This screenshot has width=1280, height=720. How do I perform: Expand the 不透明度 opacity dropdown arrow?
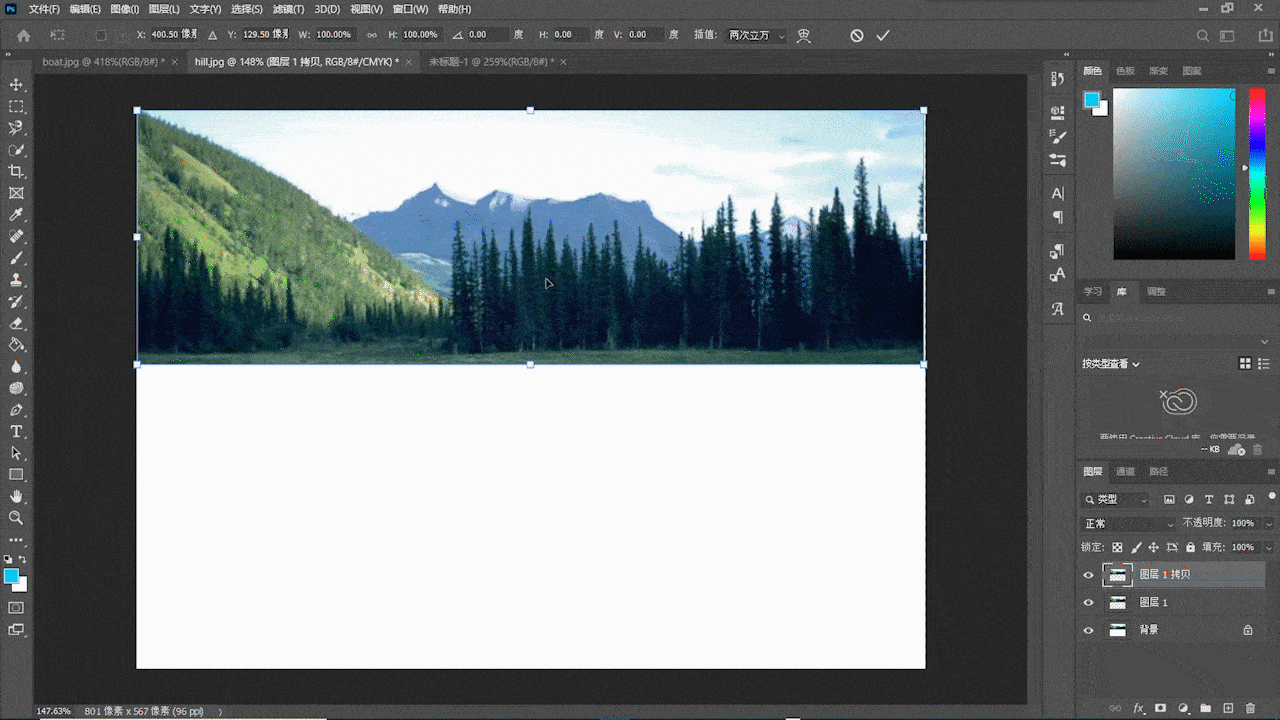click(x=1269, y=524)
